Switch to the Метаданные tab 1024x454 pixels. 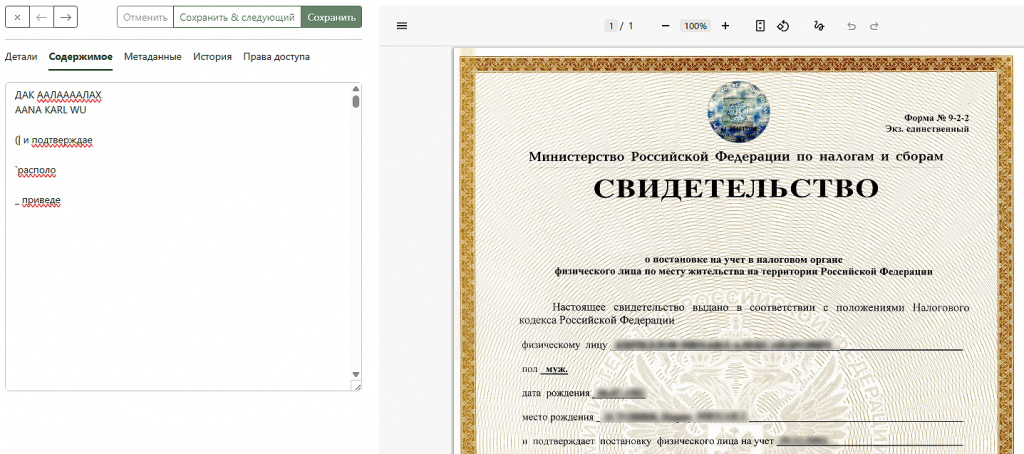pos(152,57)
